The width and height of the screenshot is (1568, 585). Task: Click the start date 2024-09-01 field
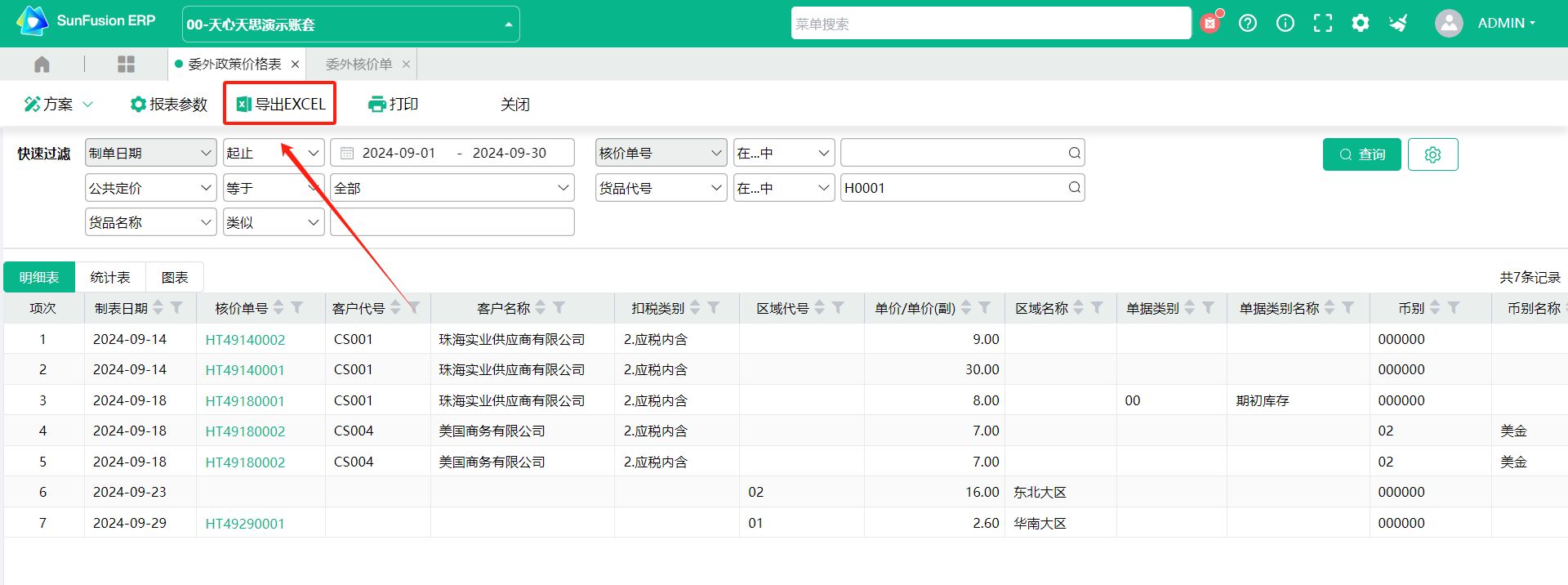coord(399,153)
